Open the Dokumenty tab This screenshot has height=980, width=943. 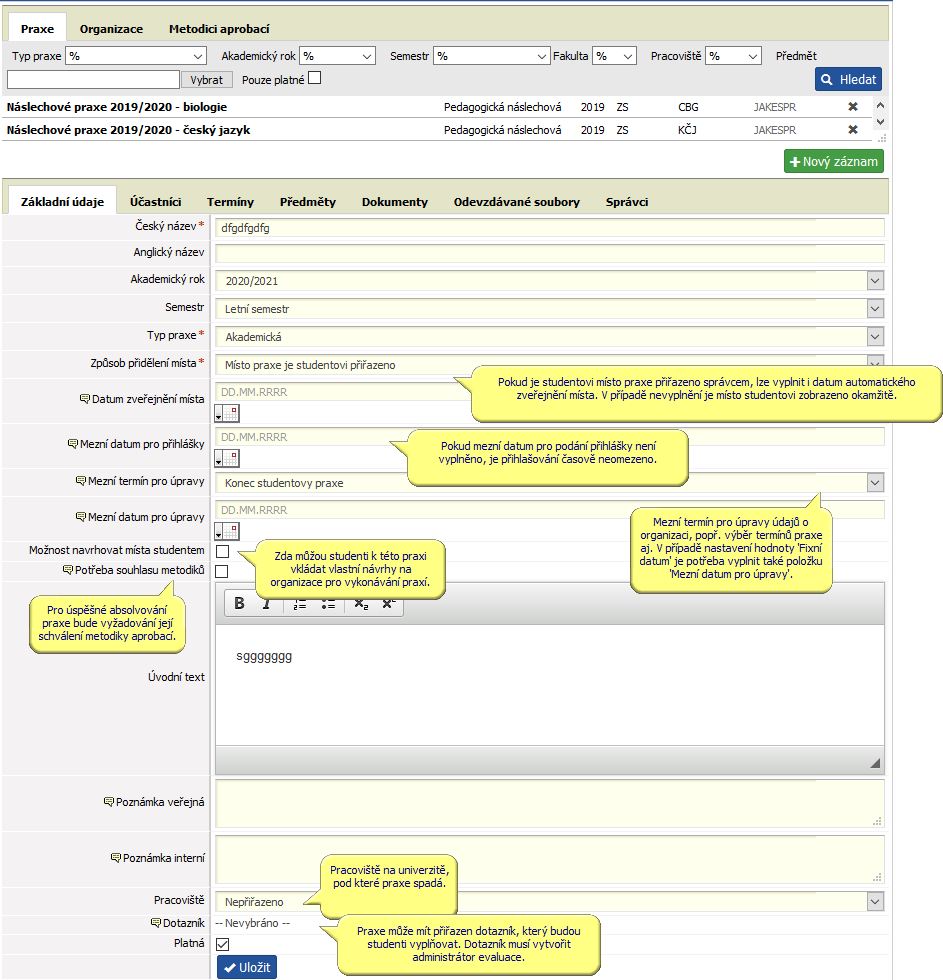coord(395,202)
